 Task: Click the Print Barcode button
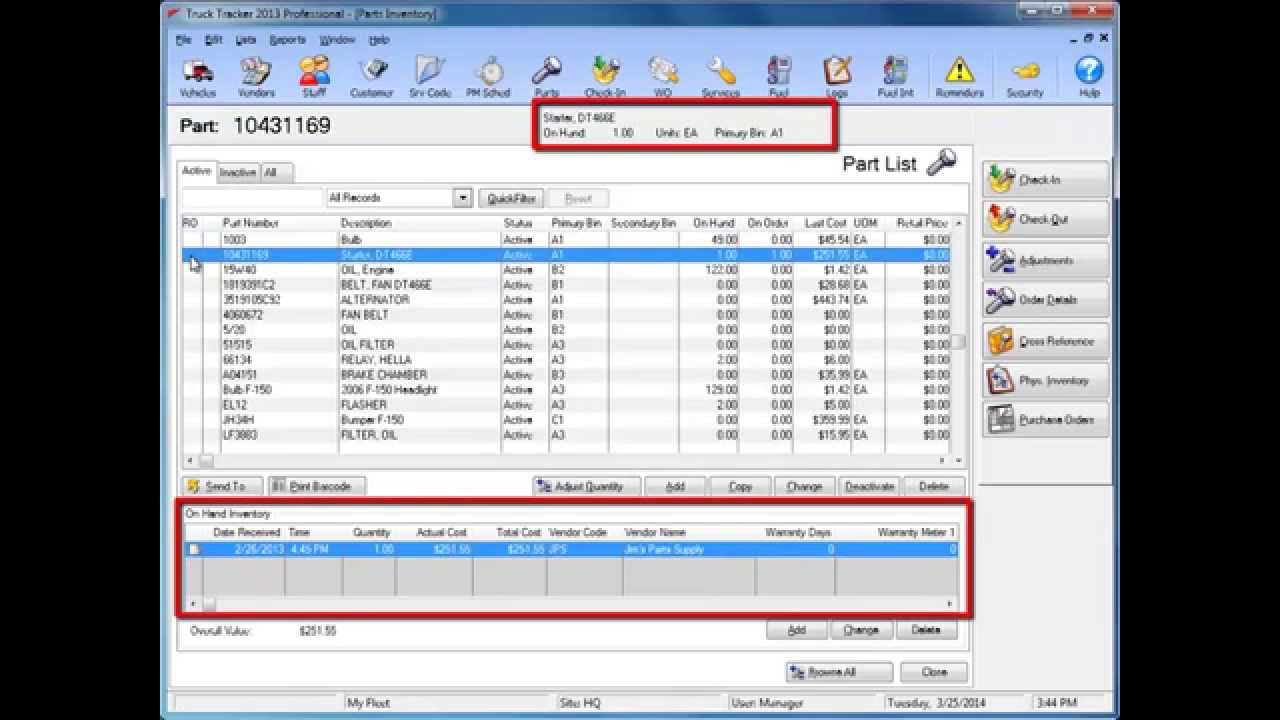point(317,486)
